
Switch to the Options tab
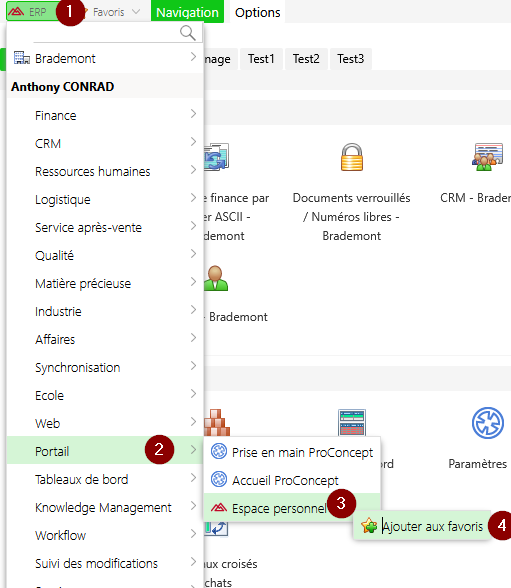(258, 12)
